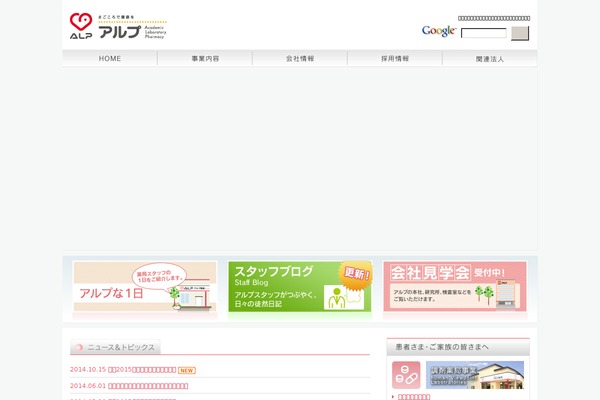
Task: Click the ALP heart logo
Action: (x=81, y=26)
